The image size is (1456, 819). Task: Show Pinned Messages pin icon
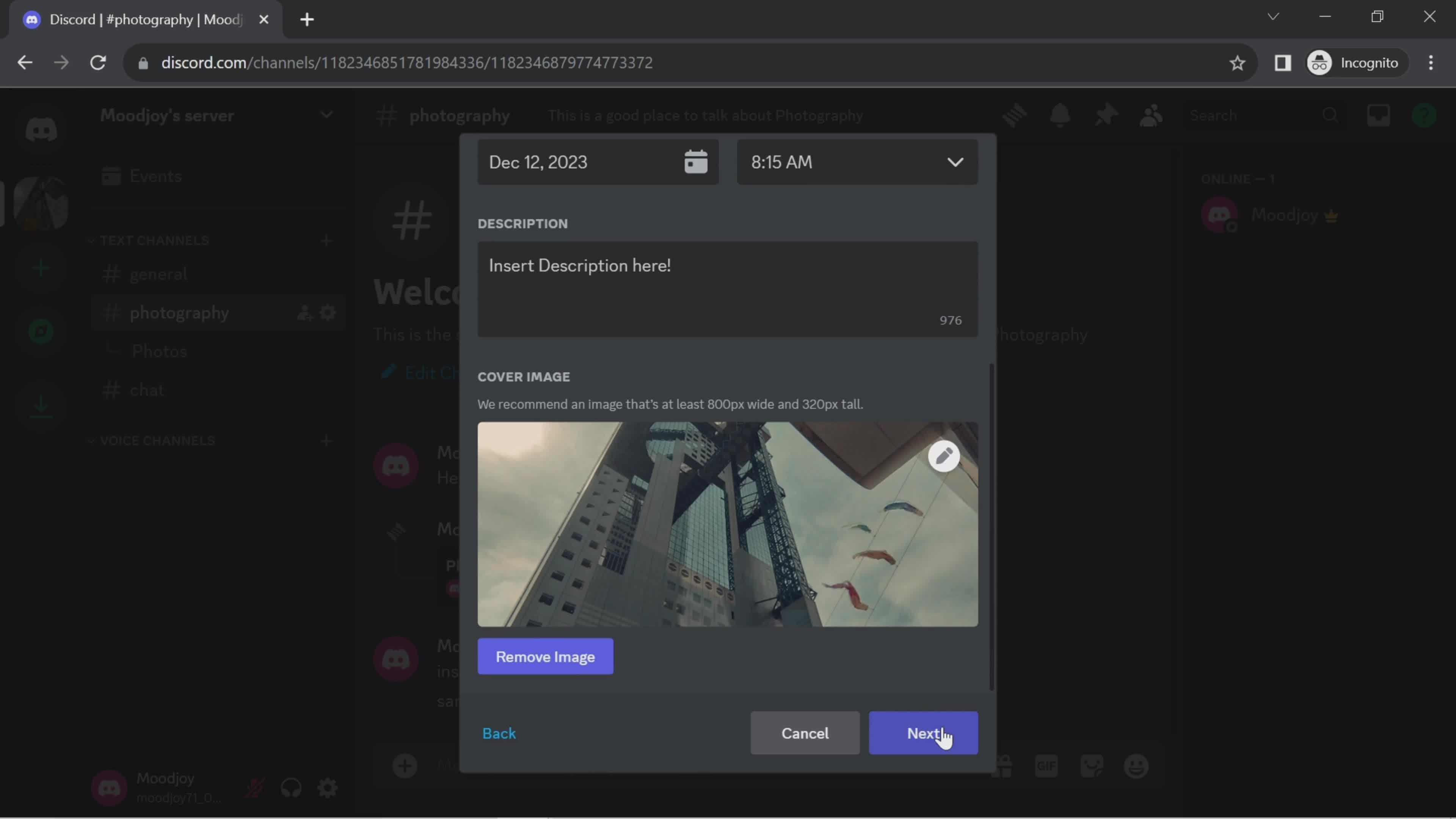(1106, 115)
